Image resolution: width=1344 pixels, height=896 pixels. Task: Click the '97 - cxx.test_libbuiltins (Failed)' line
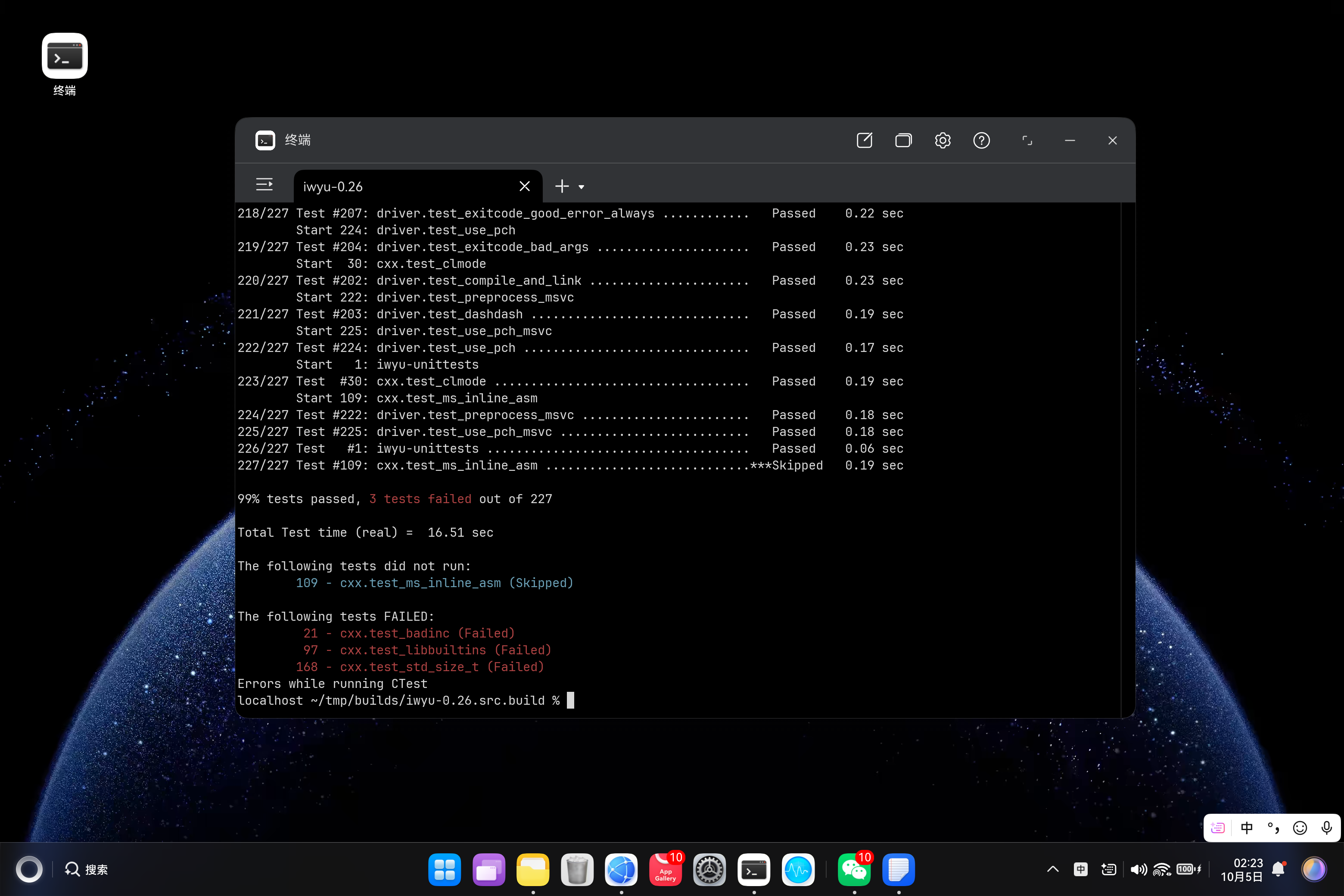click(x=427, y=650)
